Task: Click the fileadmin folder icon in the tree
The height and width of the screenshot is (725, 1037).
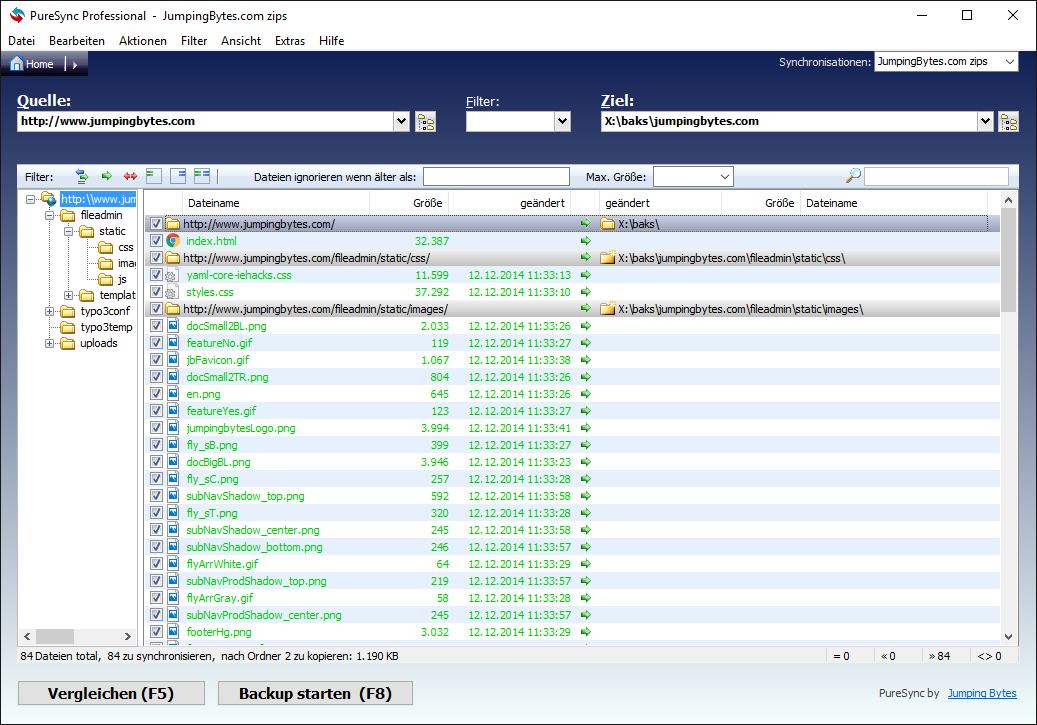Action: (x=67, y=216)
